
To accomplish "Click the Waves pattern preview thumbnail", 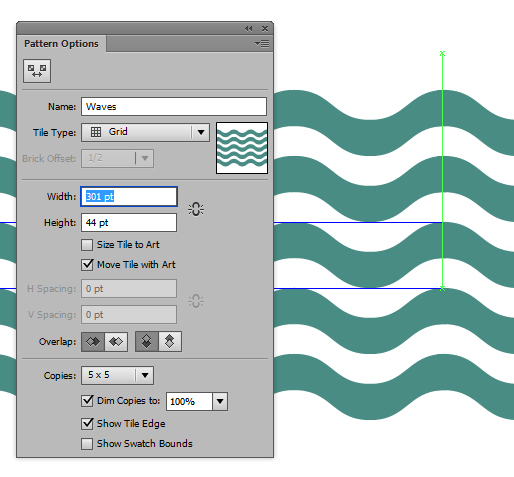I will 242,148.
